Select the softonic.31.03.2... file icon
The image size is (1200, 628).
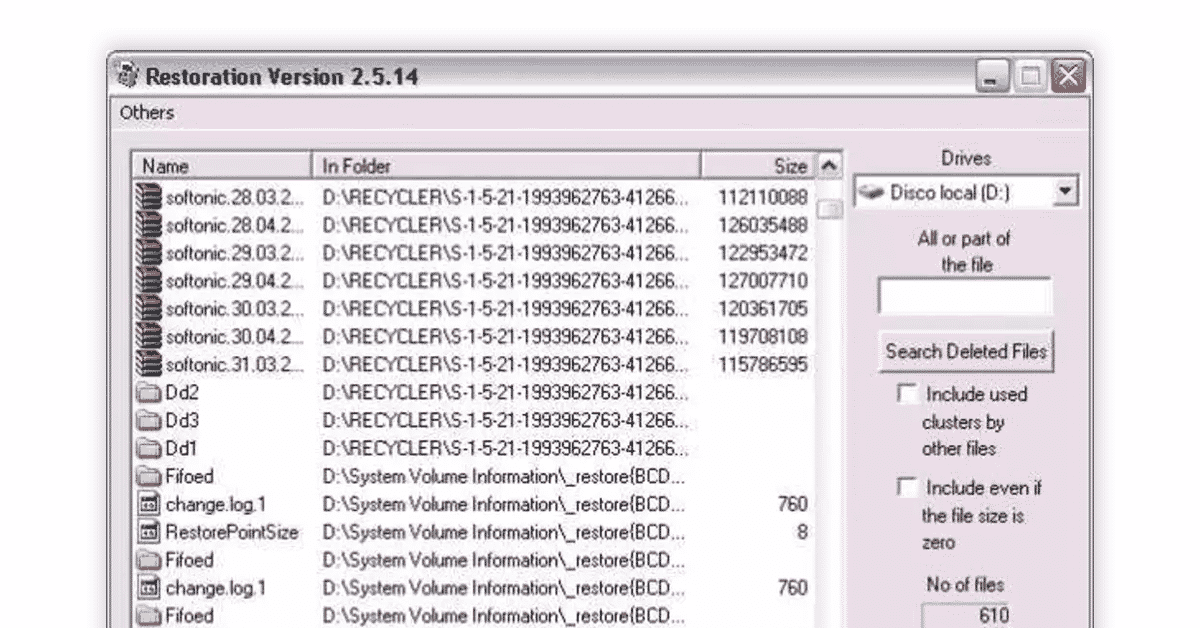point(148,364)
